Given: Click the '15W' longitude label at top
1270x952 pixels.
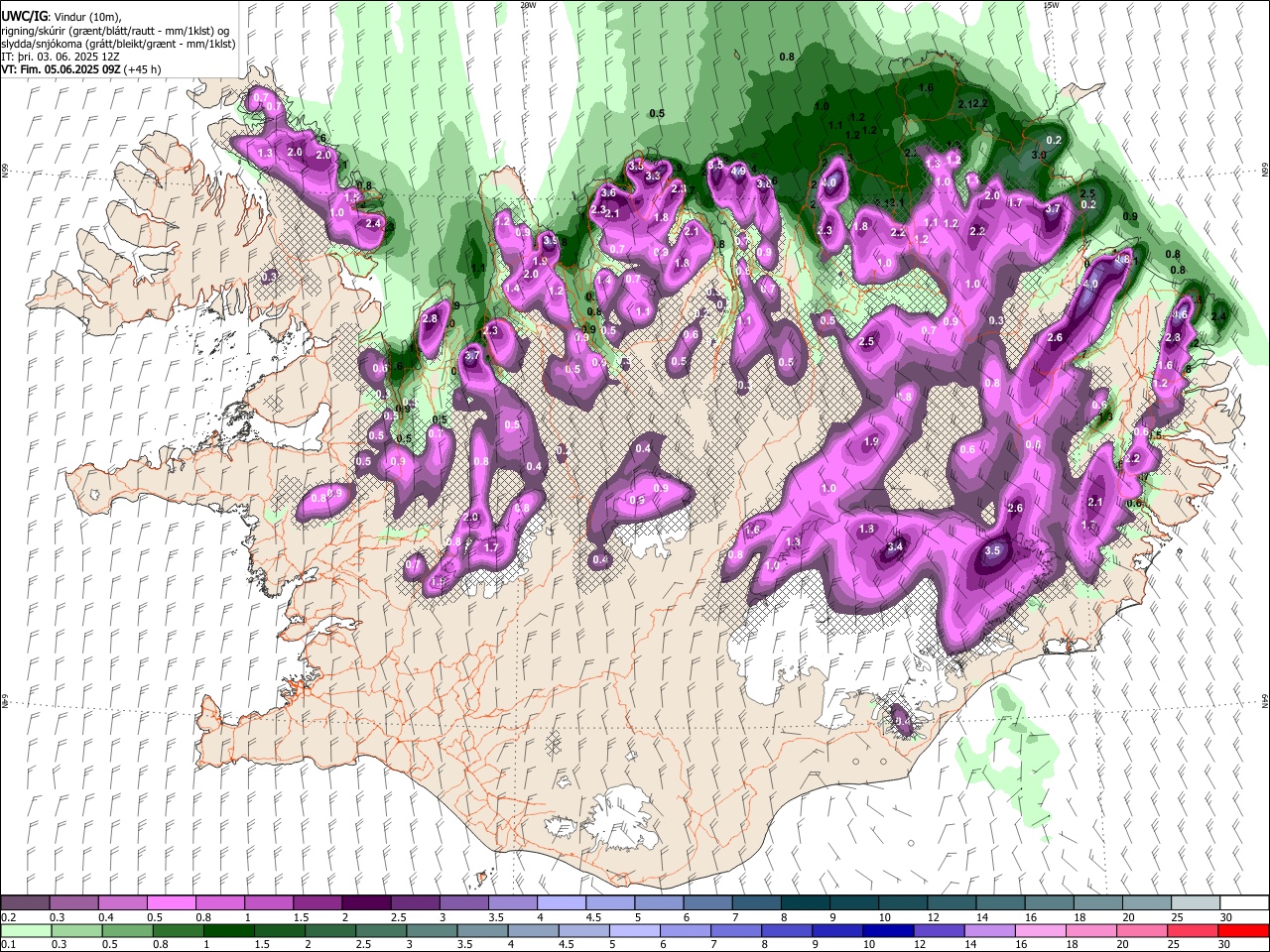Looking at the screenshot, I should tap(1051, 5).
